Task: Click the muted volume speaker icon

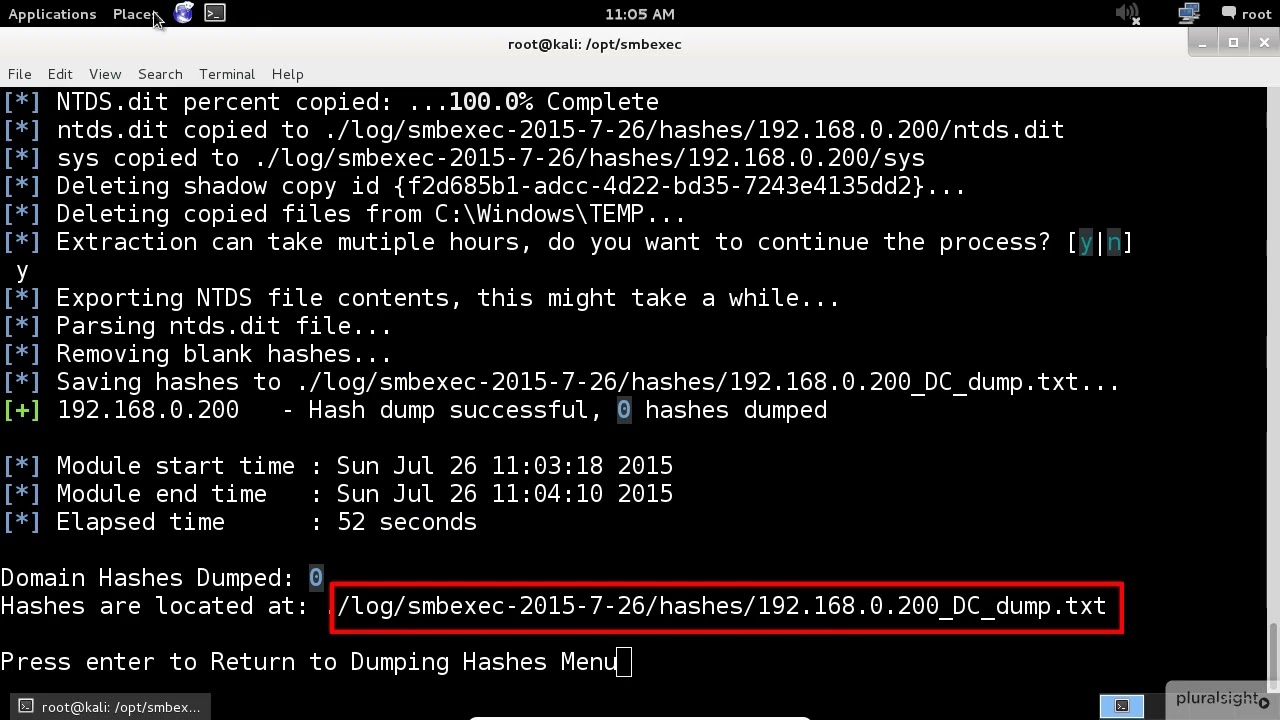Action: pyautogui.click(x=1127, y=14)
